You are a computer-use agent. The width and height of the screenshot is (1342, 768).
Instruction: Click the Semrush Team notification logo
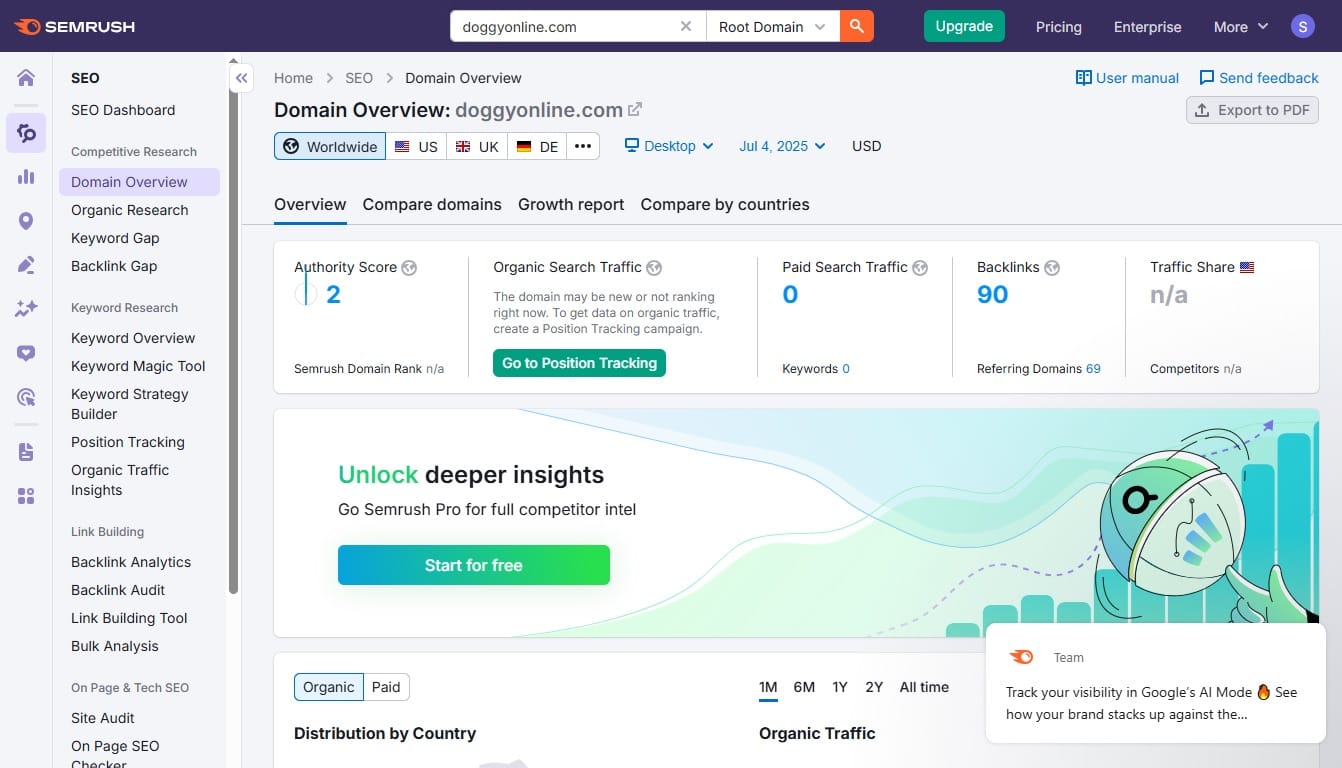click(x=1022, y=657)
